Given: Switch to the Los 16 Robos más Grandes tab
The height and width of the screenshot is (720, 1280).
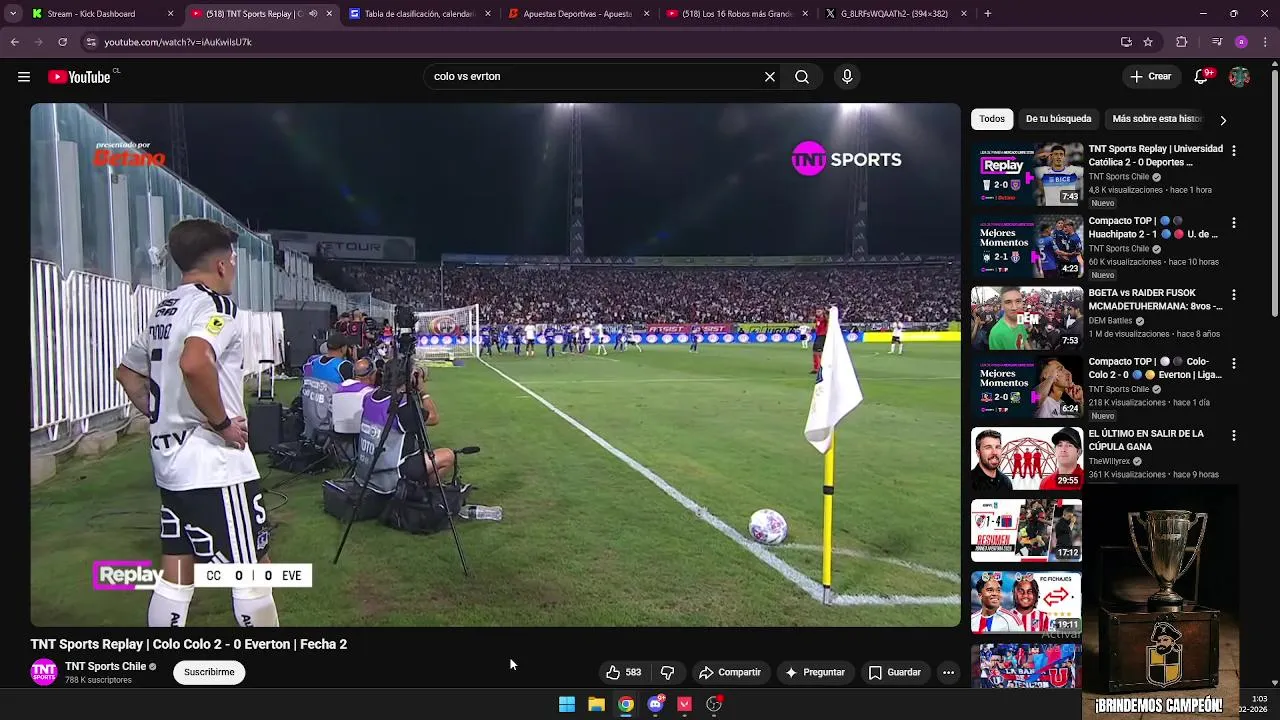Looking at the screenshot, I should pyautogui.click(x=737, y=14).
